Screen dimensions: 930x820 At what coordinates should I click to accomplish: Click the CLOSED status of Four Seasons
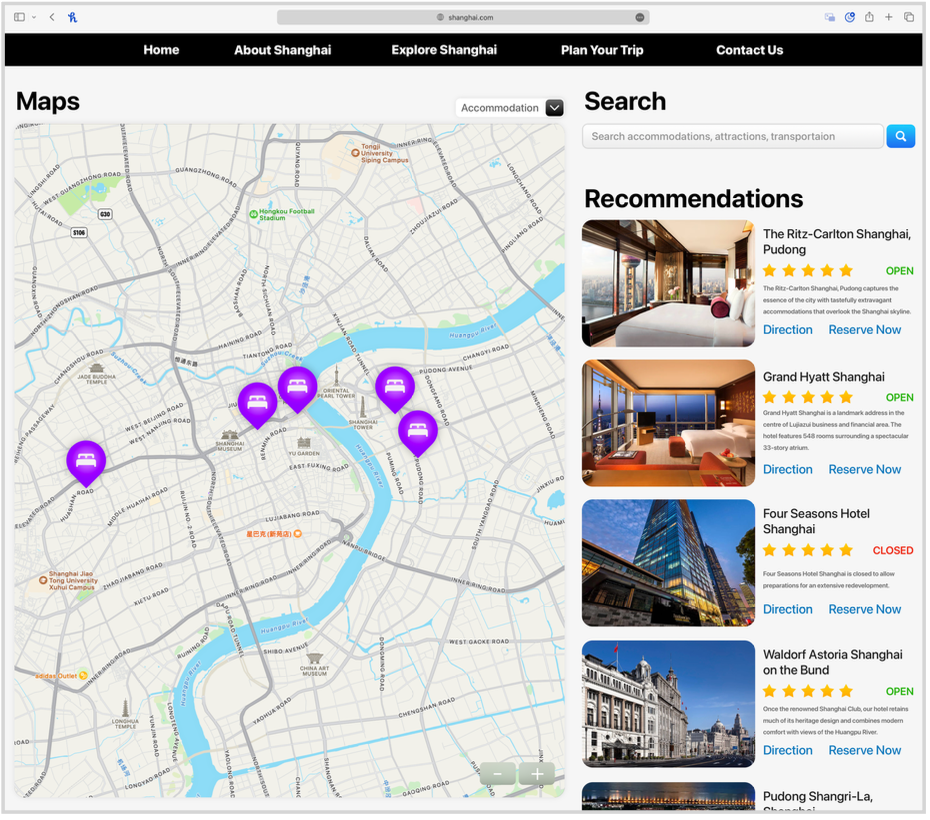(x=895, y=552)
